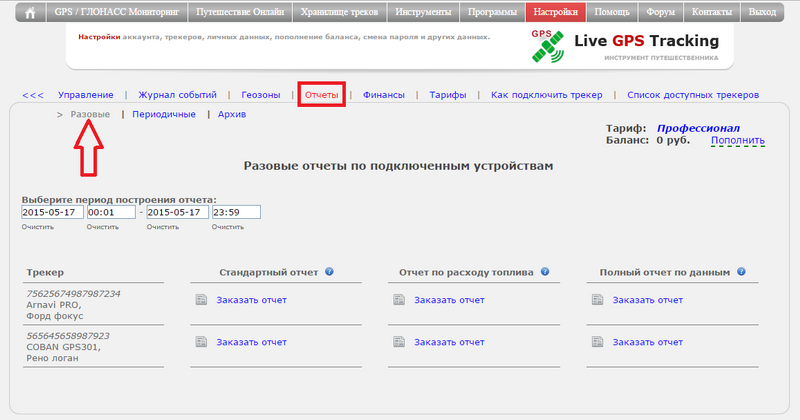Open Настройки in the top menu
The image size is (800, 420).
[x=555, y=13]
